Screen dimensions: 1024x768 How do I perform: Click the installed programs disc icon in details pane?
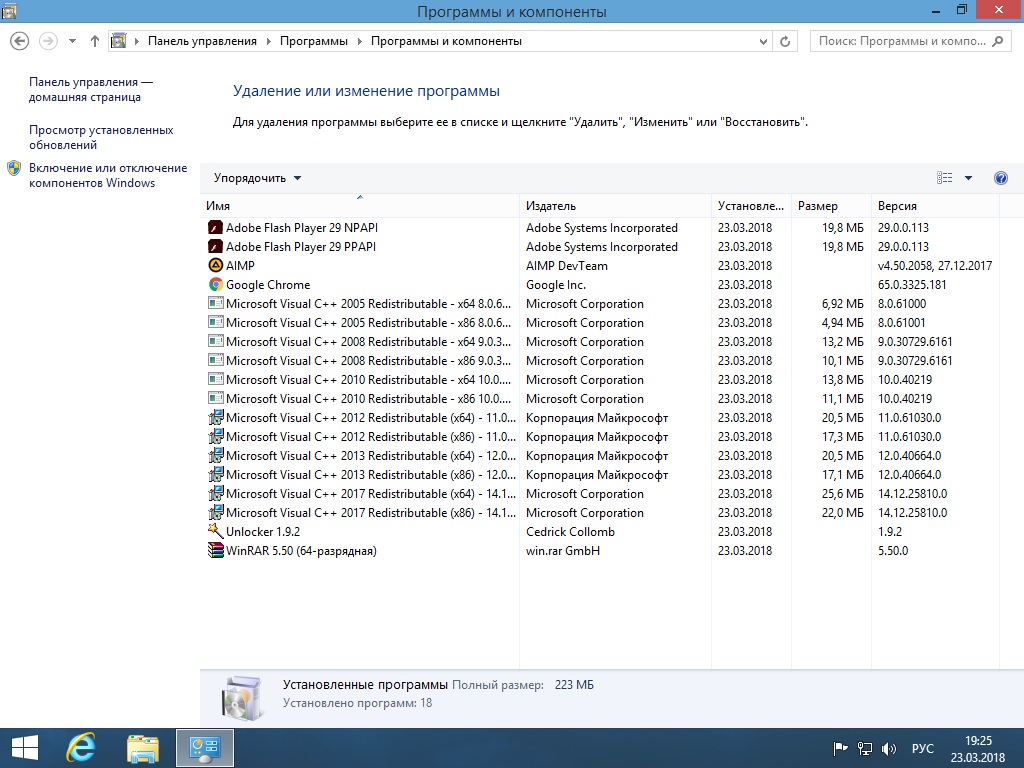(x=242, y=697)
